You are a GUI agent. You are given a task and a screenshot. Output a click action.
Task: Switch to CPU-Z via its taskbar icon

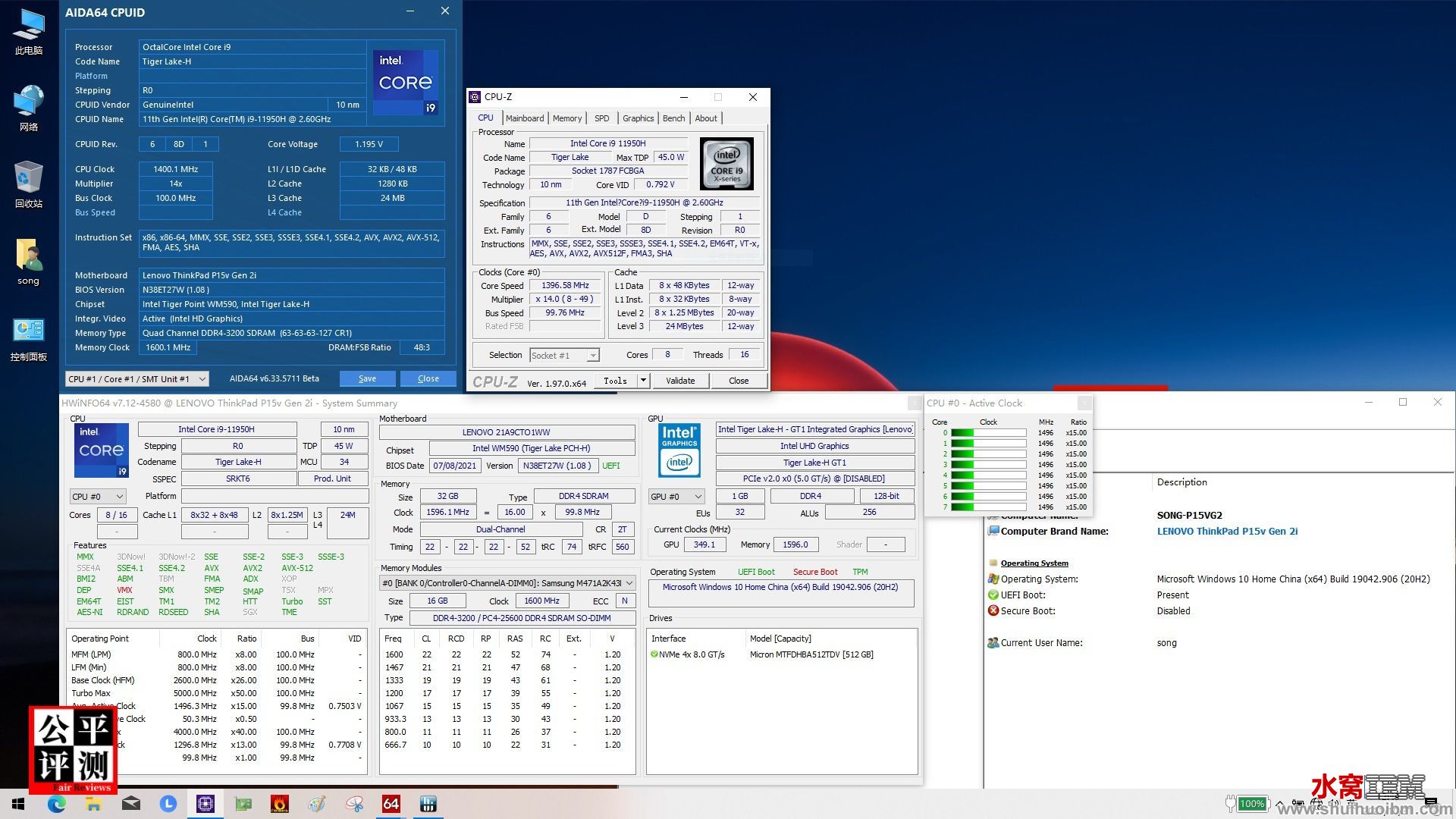click(x=206, y=804)
